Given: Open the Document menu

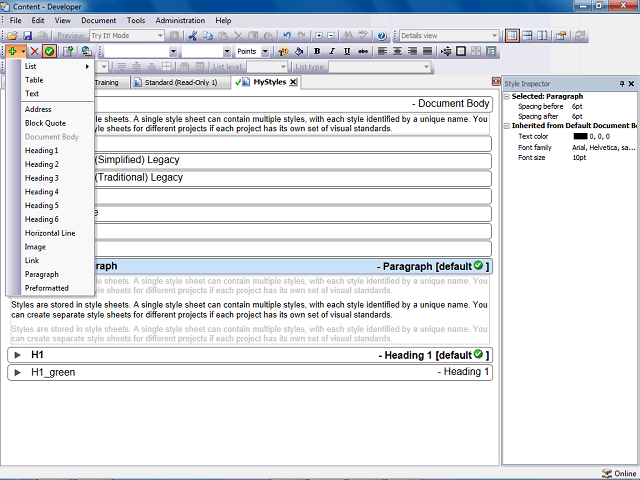Looking at the screenshot, I should coord(98,20).
